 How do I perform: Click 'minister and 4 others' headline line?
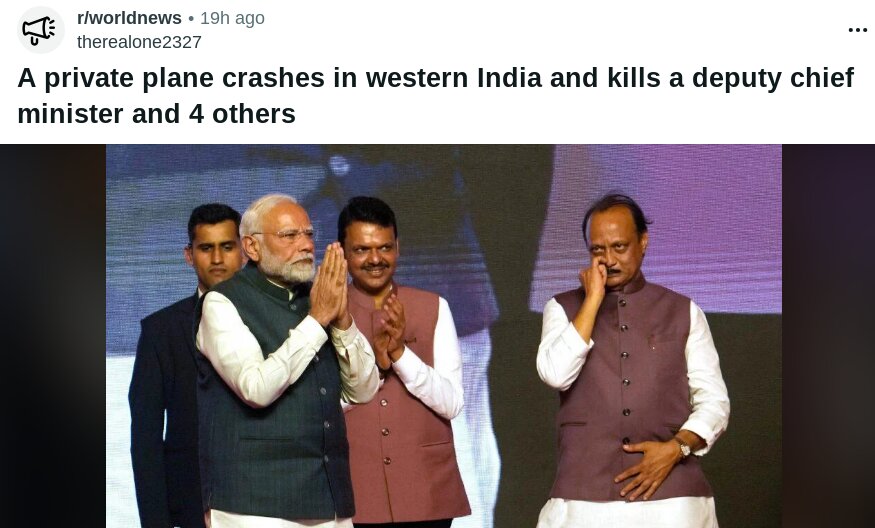point(156,114)
